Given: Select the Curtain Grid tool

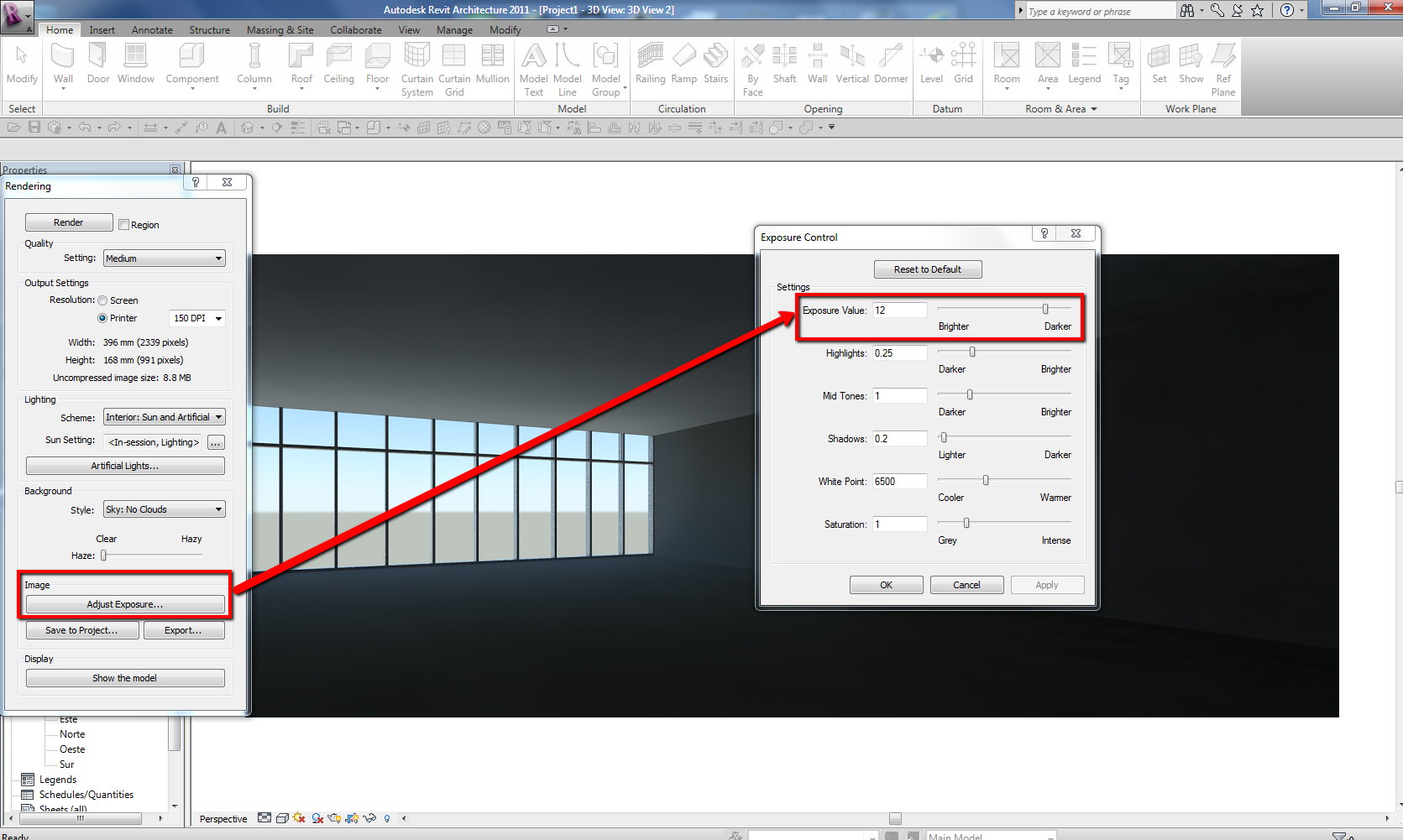Looking at the screenshot, I should pos(454,70).
